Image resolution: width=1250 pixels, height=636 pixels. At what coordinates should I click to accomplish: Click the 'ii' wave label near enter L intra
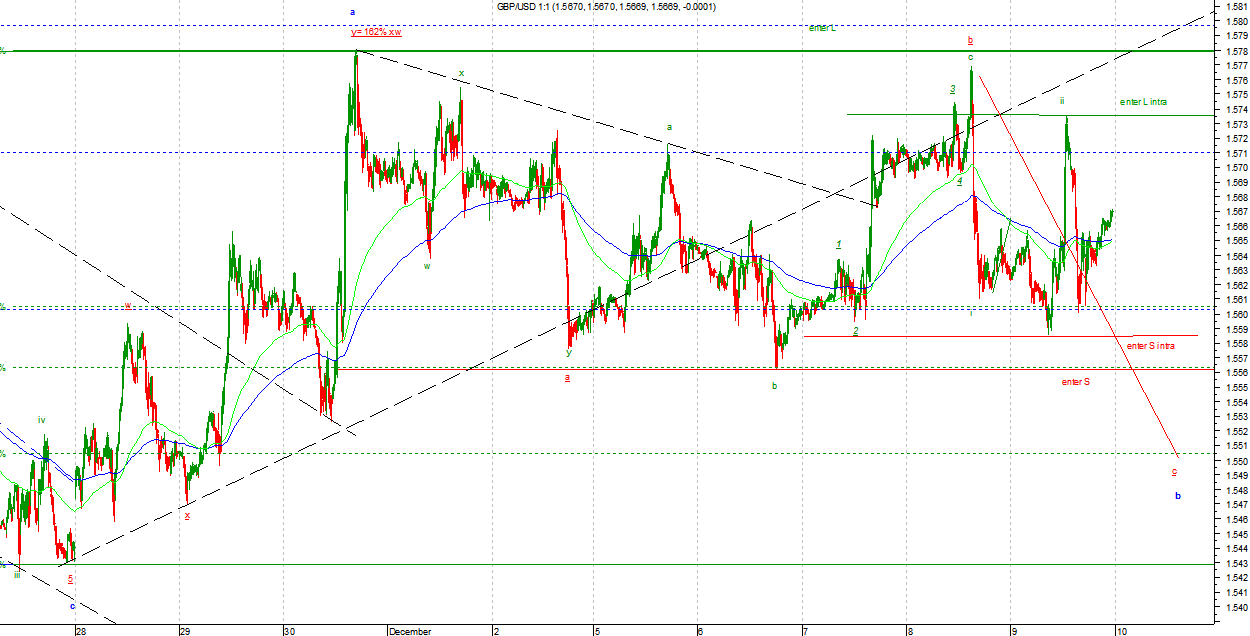click(x=1062, y=101)
